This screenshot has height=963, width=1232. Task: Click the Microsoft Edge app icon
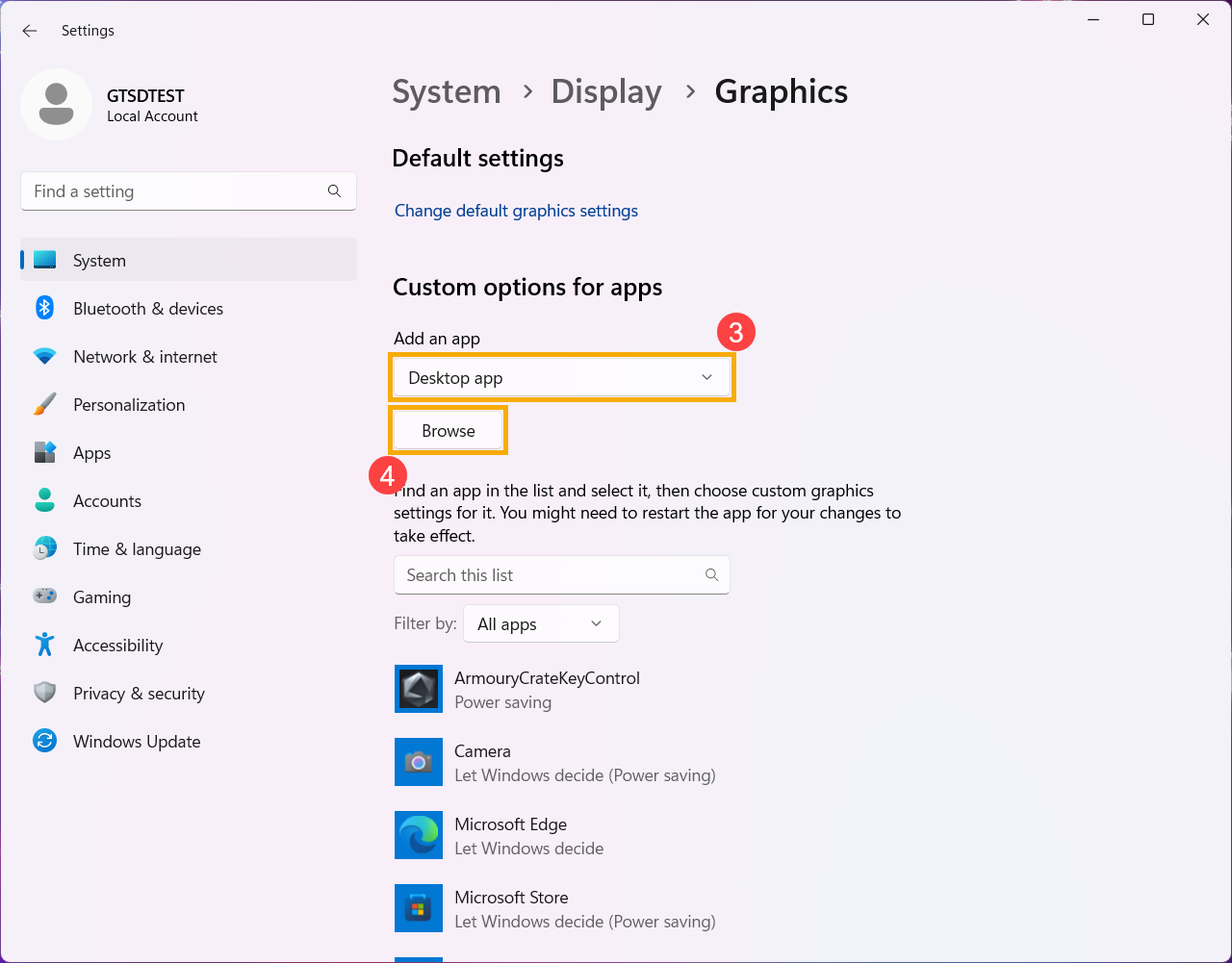click(419, 835)
